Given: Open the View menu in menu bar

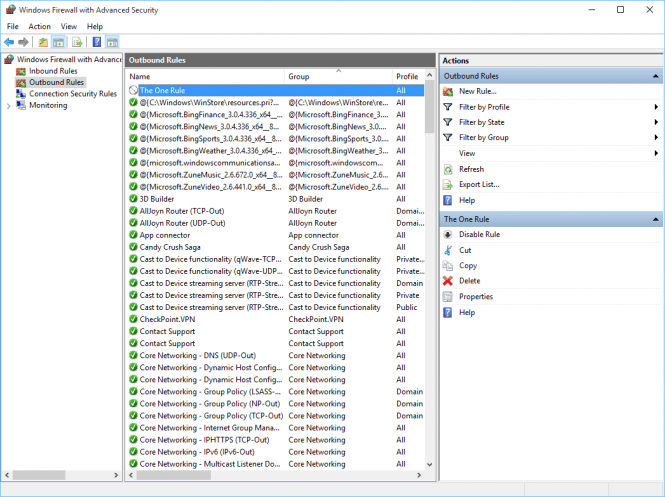Looking at the screenshot, I should [68, 26].
